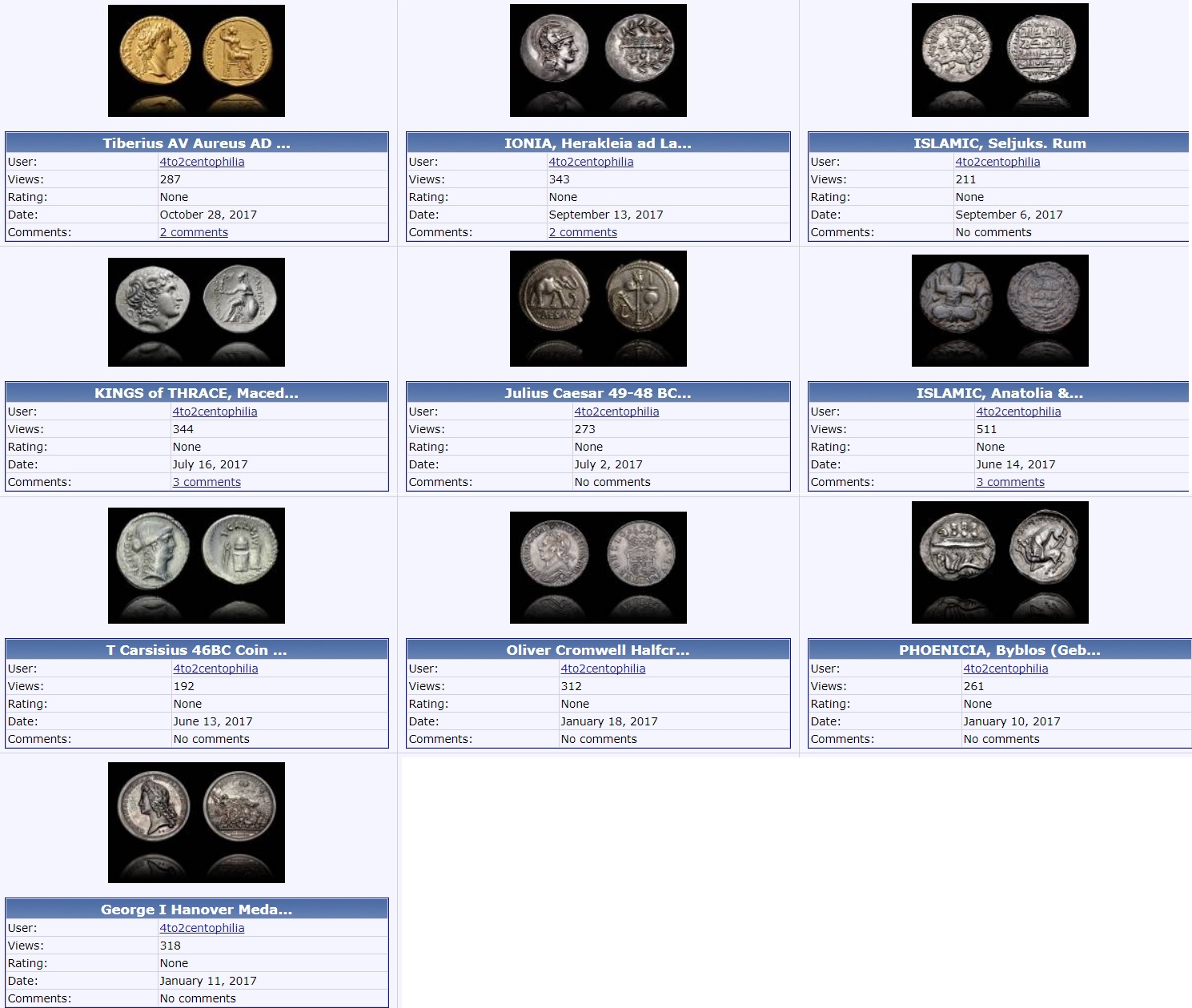The width and height of the screenshot is (1192, 1008).
Task: Open the ISLAMIC Anatolia coin thumbnail
Action: coord(1000,311)
